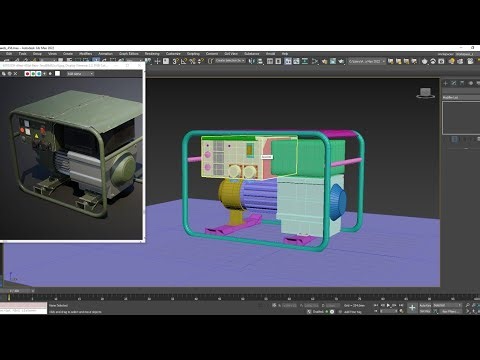This screenshot has width=480, height=360.
Task: Toggle Layer Explorer icon
Action: pos(278,61)
